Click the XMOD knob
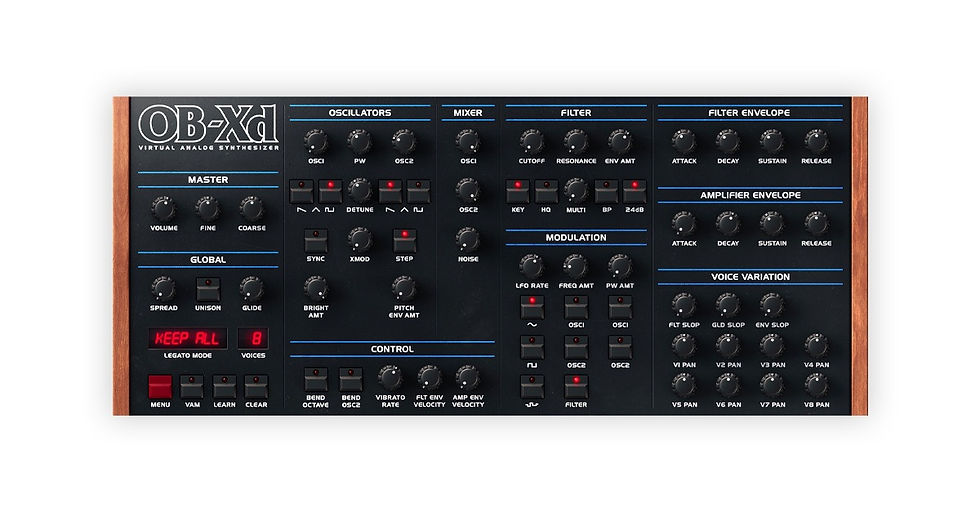Viewport: 980px width, 512px height. pos(359,240)
